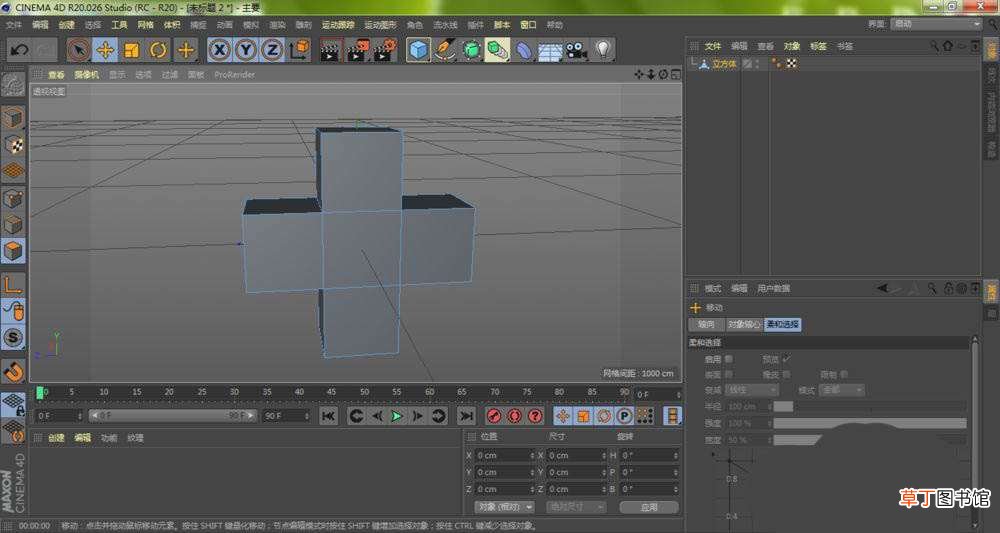The height and width of the screenshot is (533, 1000).
Task: Open the Floor environment icon
Action: (x=550, y=50)
